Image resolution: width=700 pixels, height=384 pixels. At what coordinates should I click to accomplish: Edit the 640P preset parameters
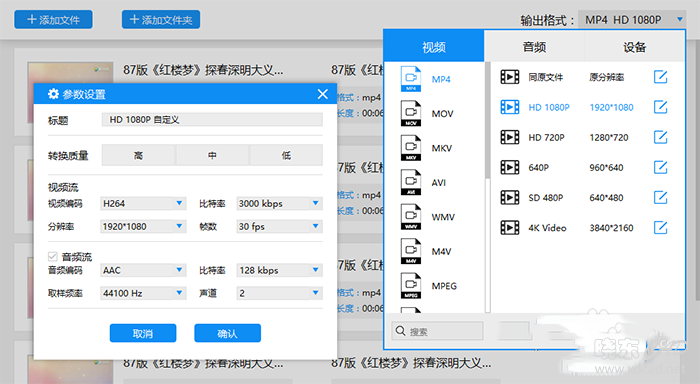[660, 167]
